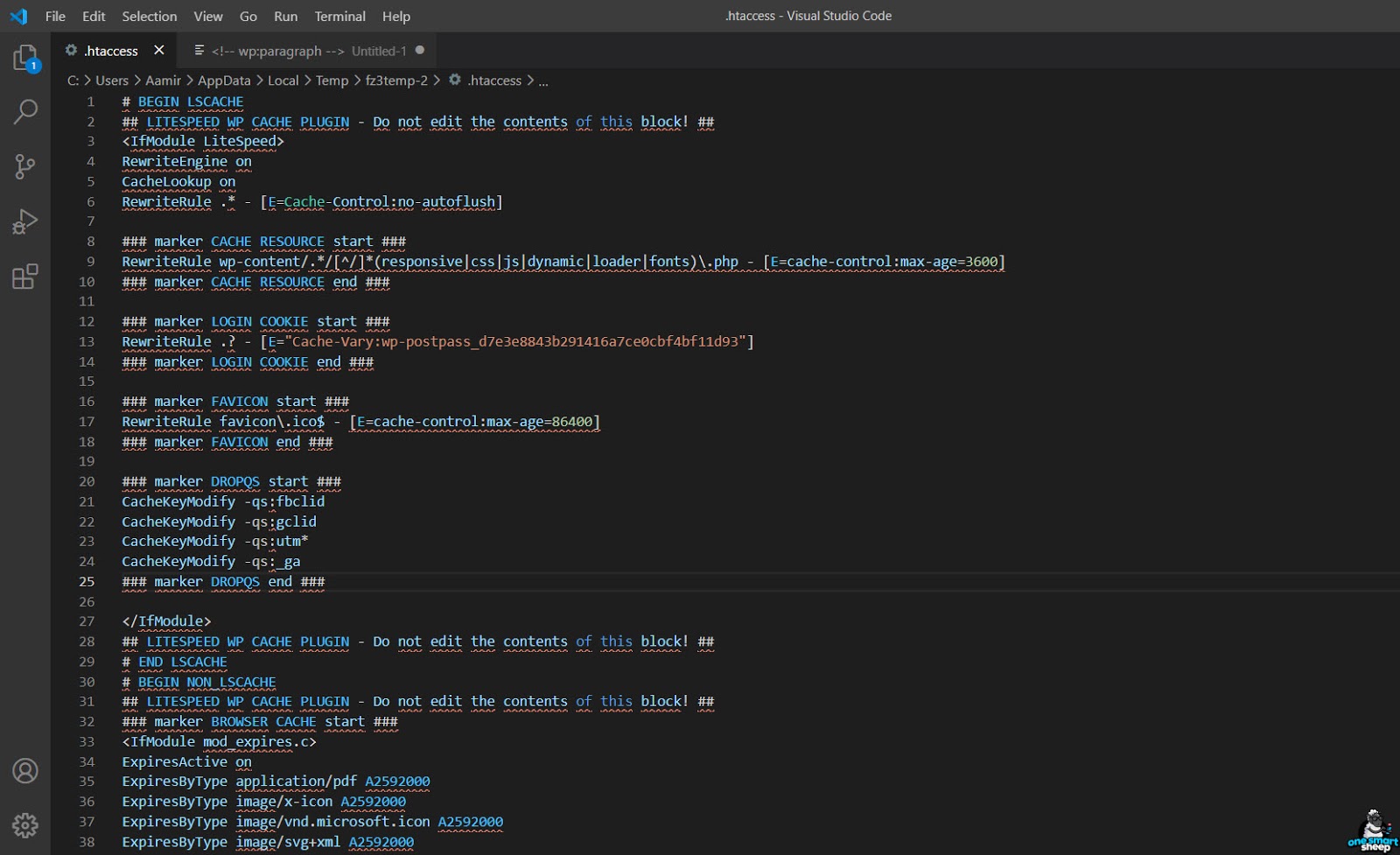Screen dimensions: 1400x855
Task: Open the Explorer view in activity bar
Action: (x=25, y=59)
